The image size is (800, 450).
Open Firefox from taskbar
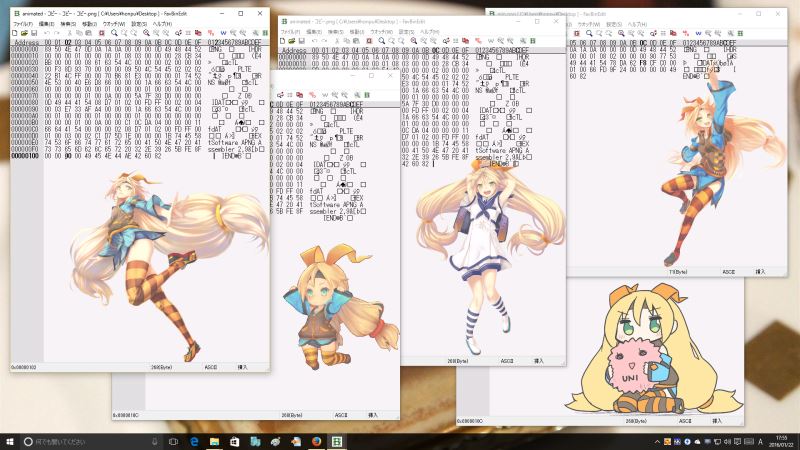click(x=316, y=441)
